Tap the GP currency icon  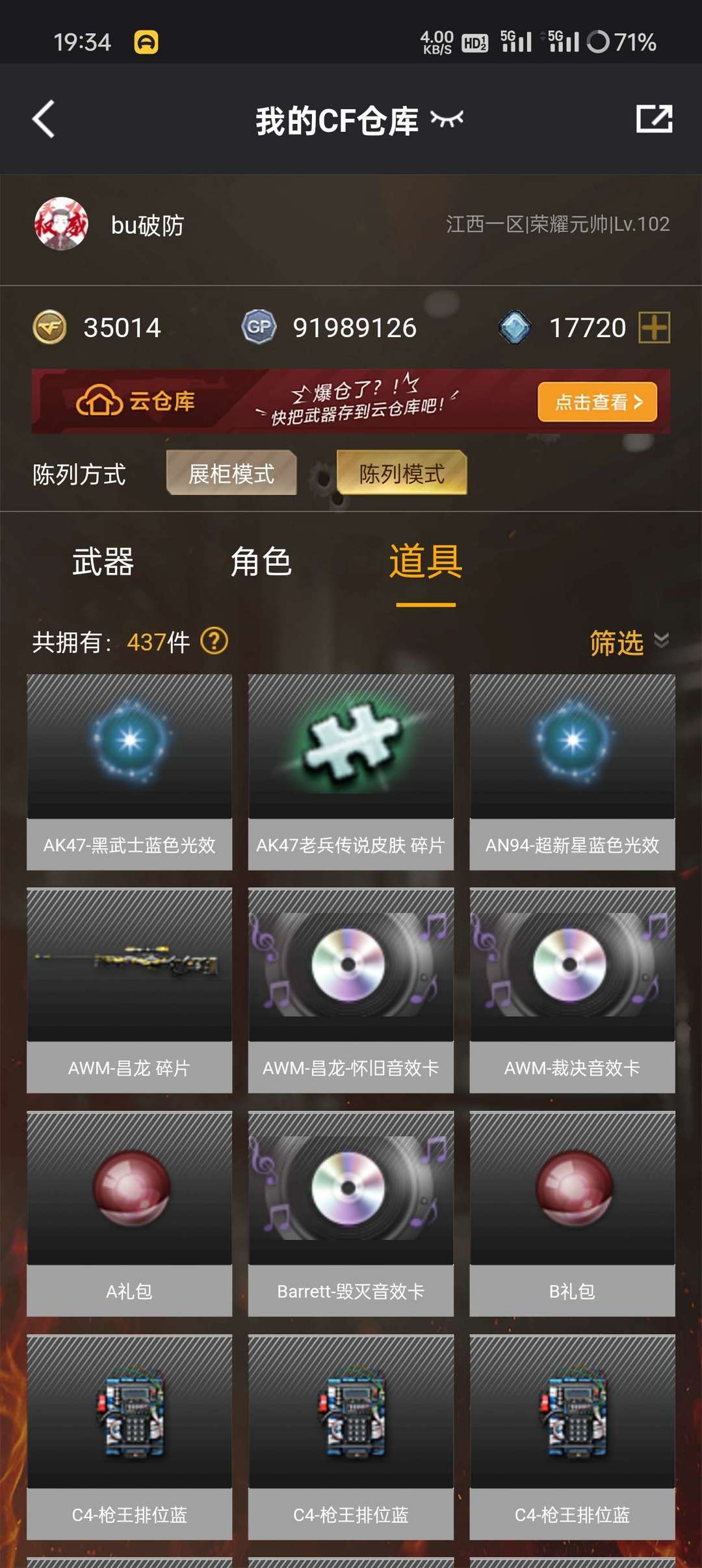pos(259,327)
